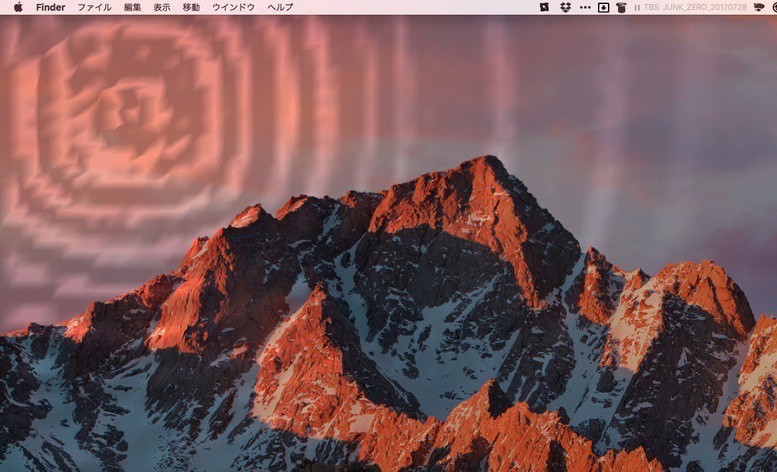This screenshot has width=777, height=472.
Task: Open the 表示 menu
Action: coord(162,7)
